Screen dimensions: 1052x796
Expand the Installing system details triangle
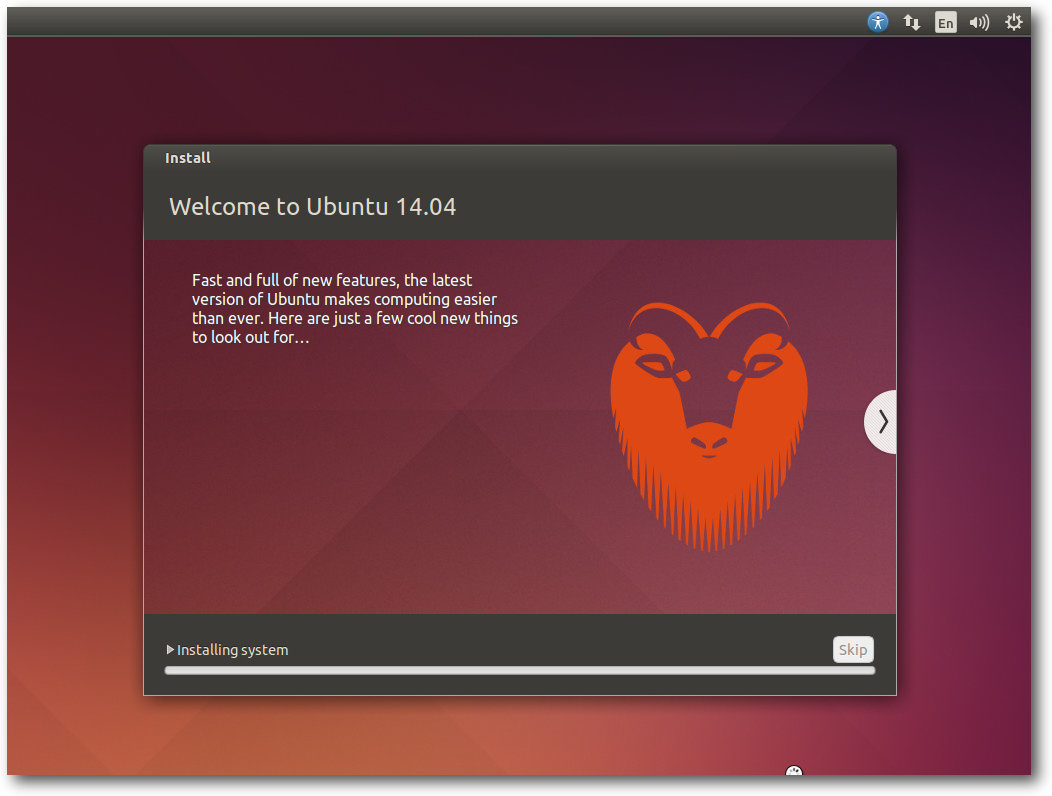click(170, 649)
